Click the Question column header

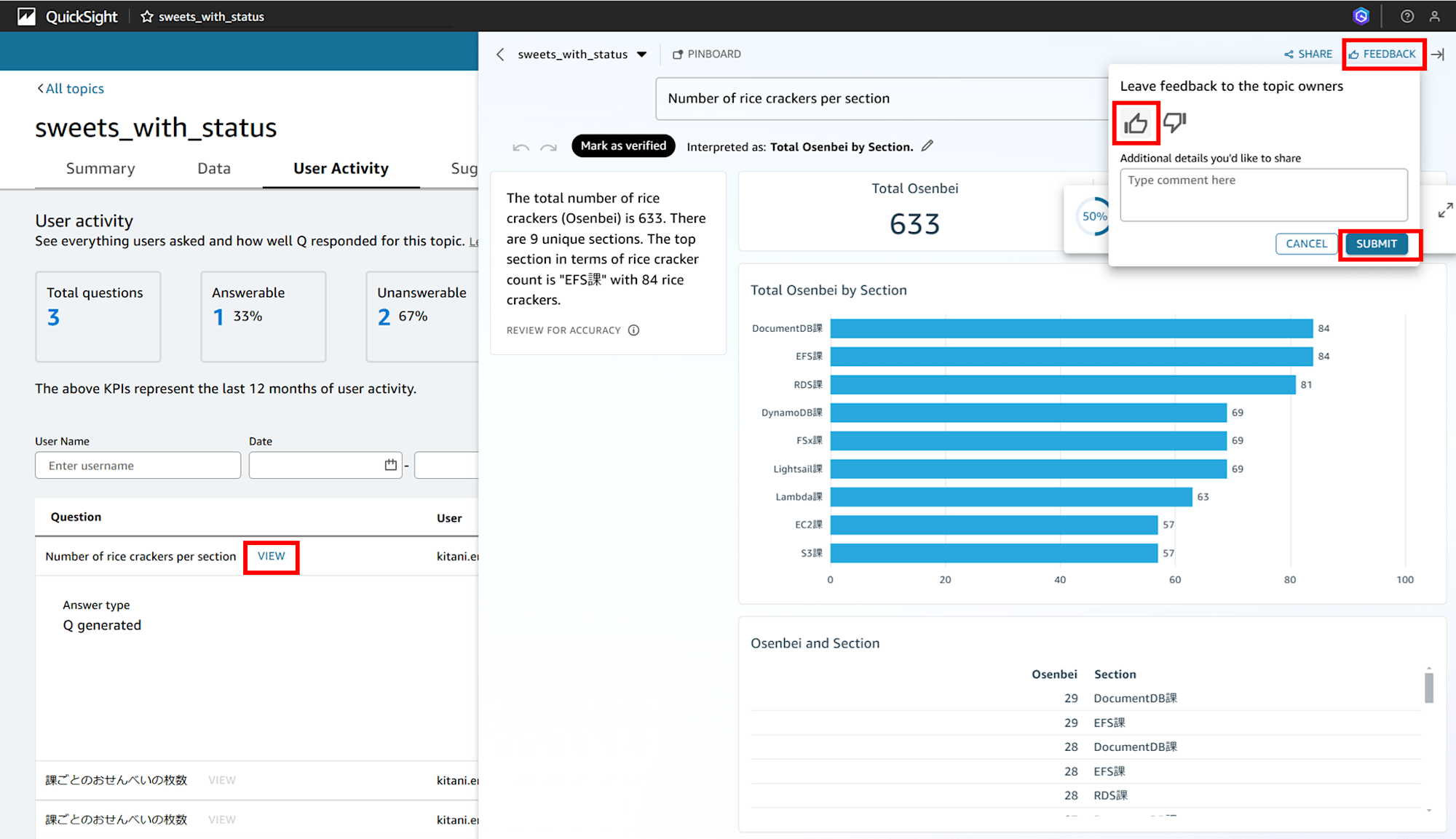click(76, 517)
